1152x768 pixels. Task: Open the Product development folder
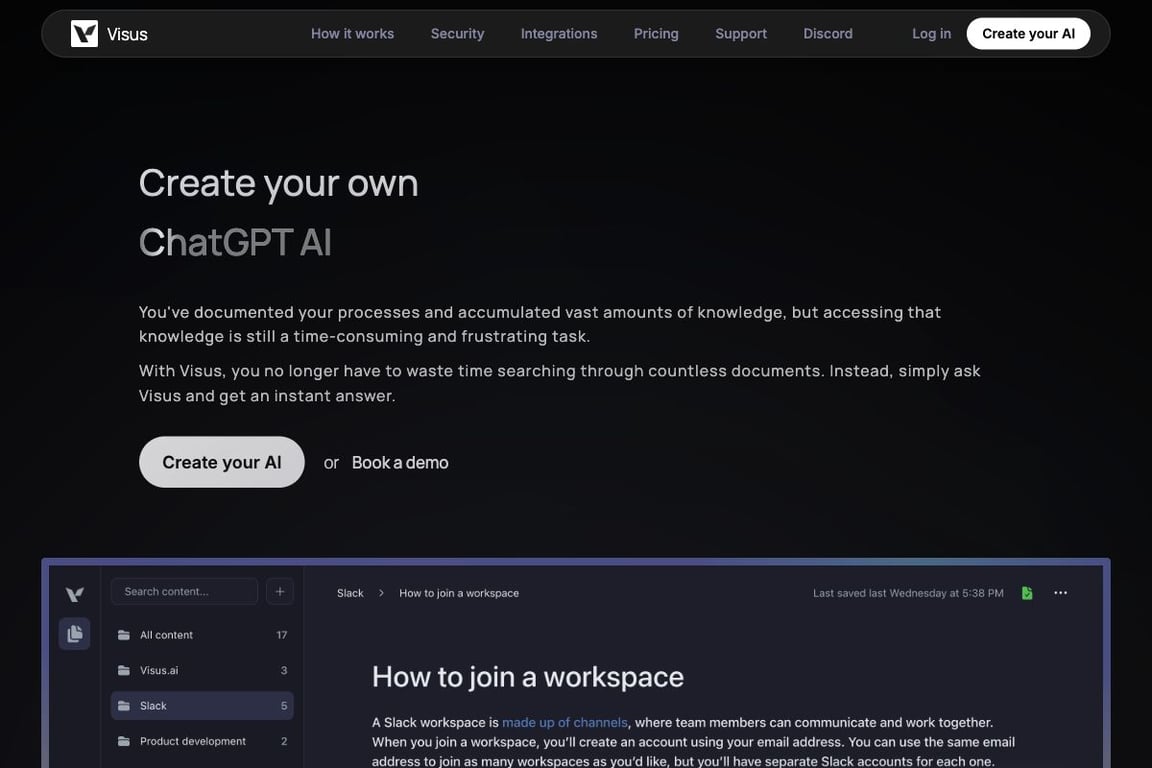click(x=202, y=741)
